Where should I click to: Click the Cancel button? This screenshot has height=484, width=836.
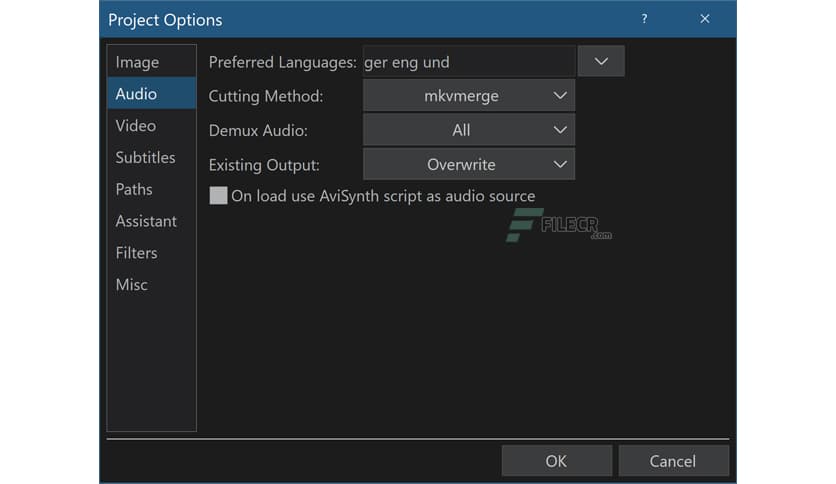(673, 461)
